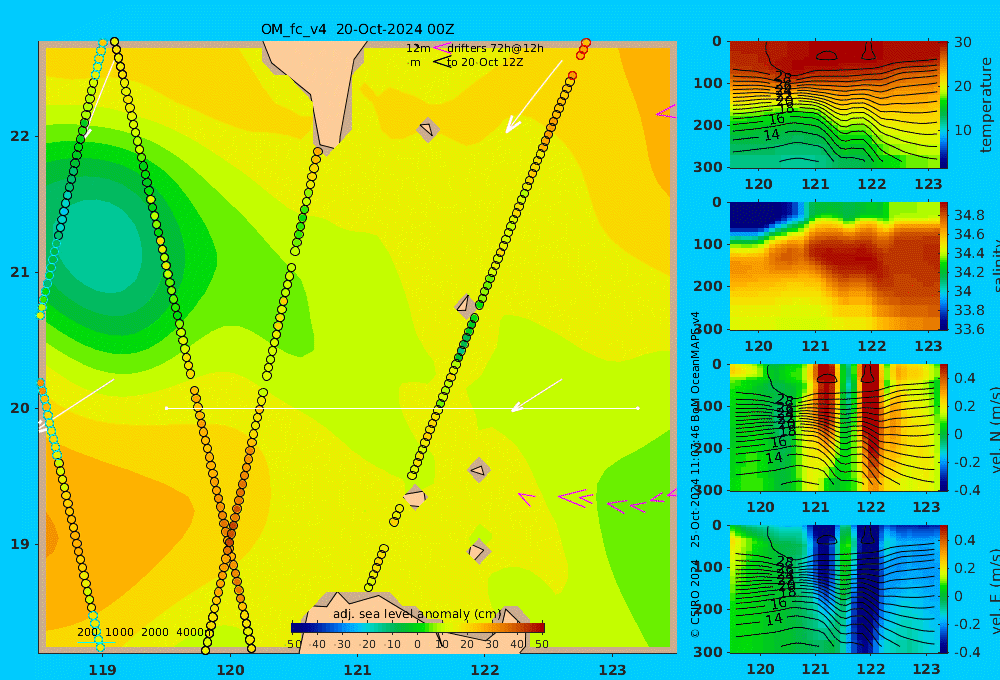Click the '0' label on sea level colorbar
Image resolution: width=1000 pixels, height=680 pixels.
pos(417,644)
